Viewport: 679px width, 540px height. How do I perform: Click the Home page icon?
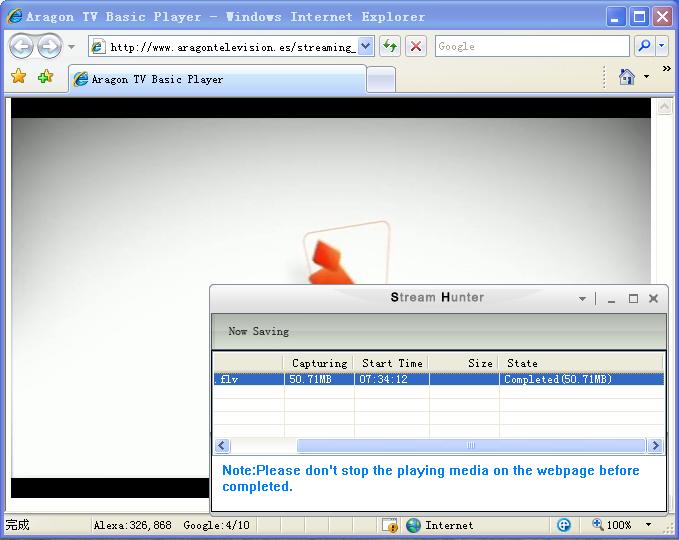pos(626,77)
